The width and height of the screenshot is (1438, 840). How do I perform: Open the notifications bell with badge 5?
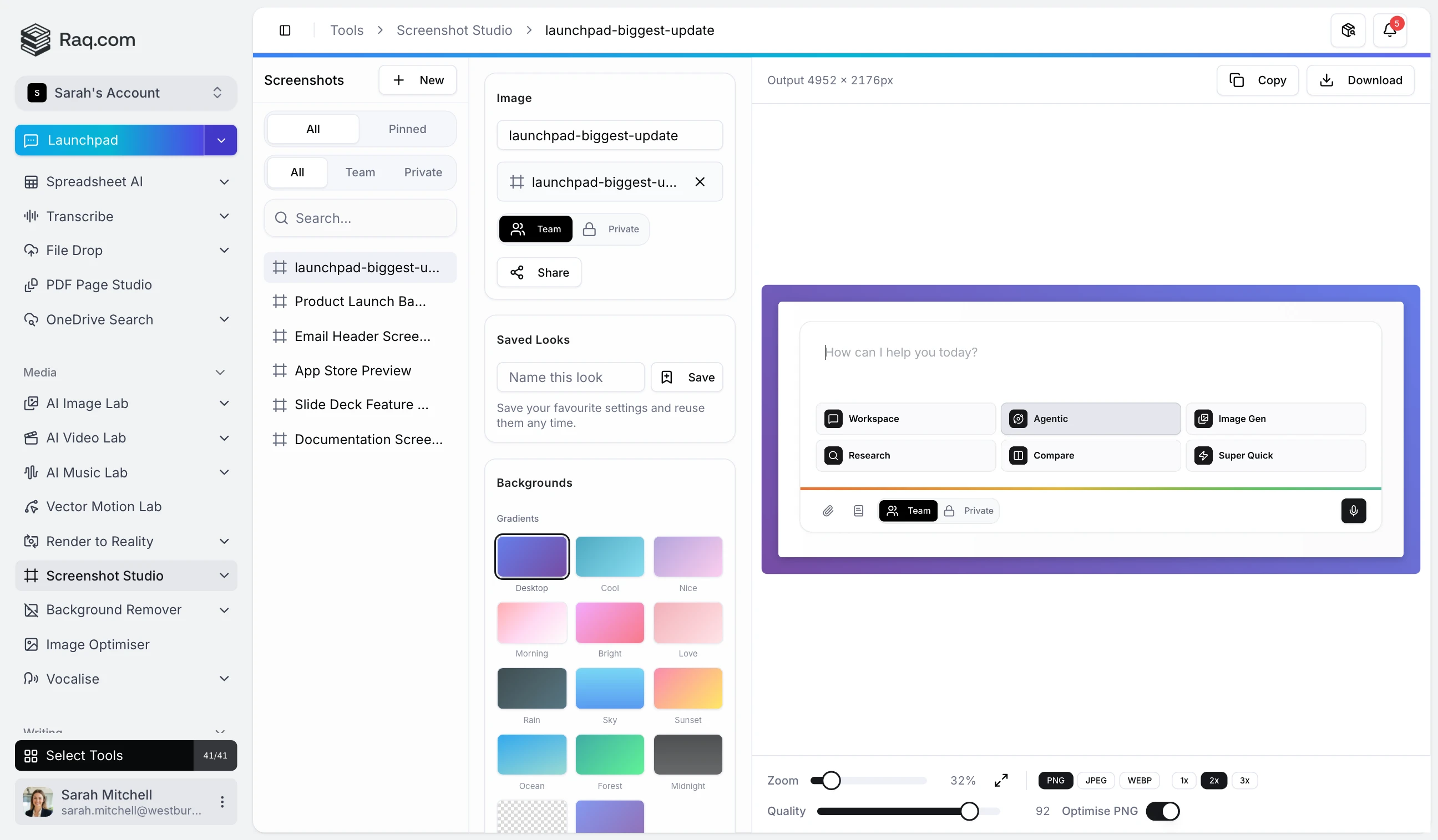[x=1390, y=29]
